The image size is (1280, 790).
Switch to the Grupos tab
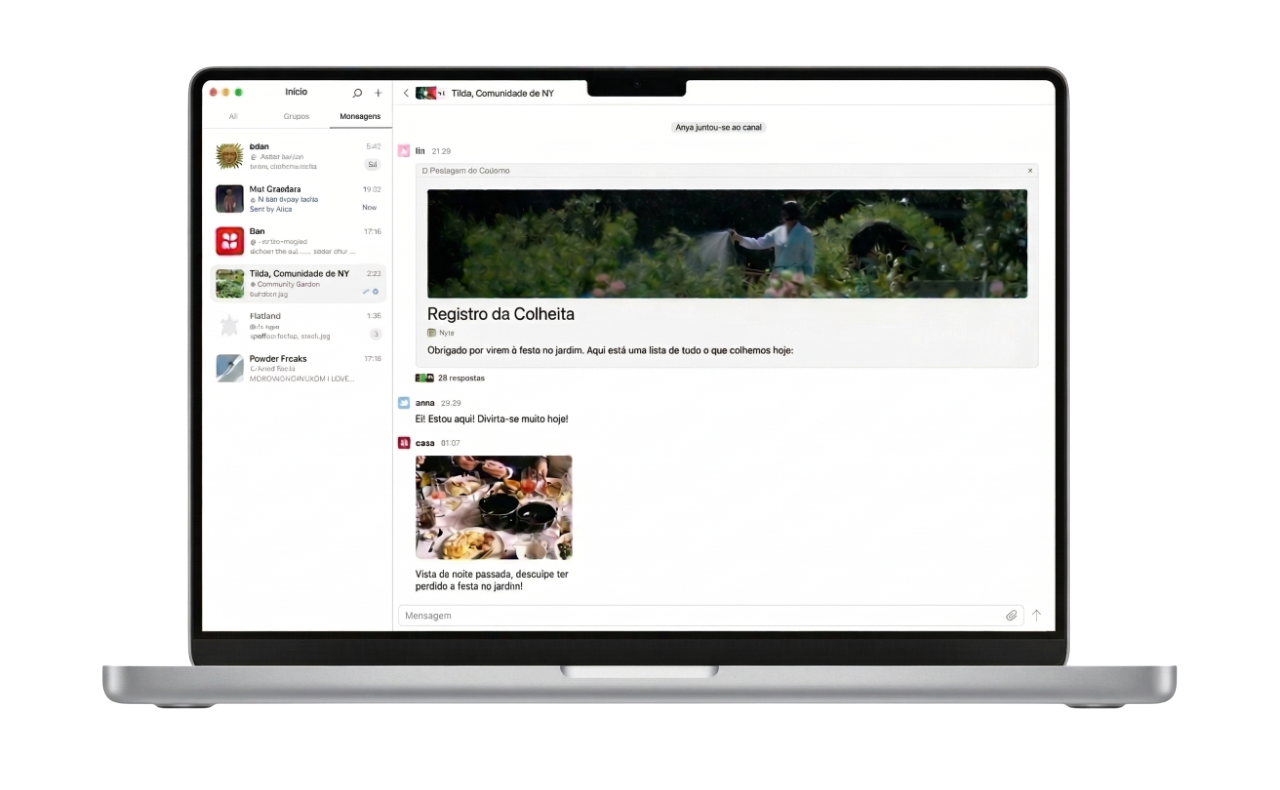(296, 116)
